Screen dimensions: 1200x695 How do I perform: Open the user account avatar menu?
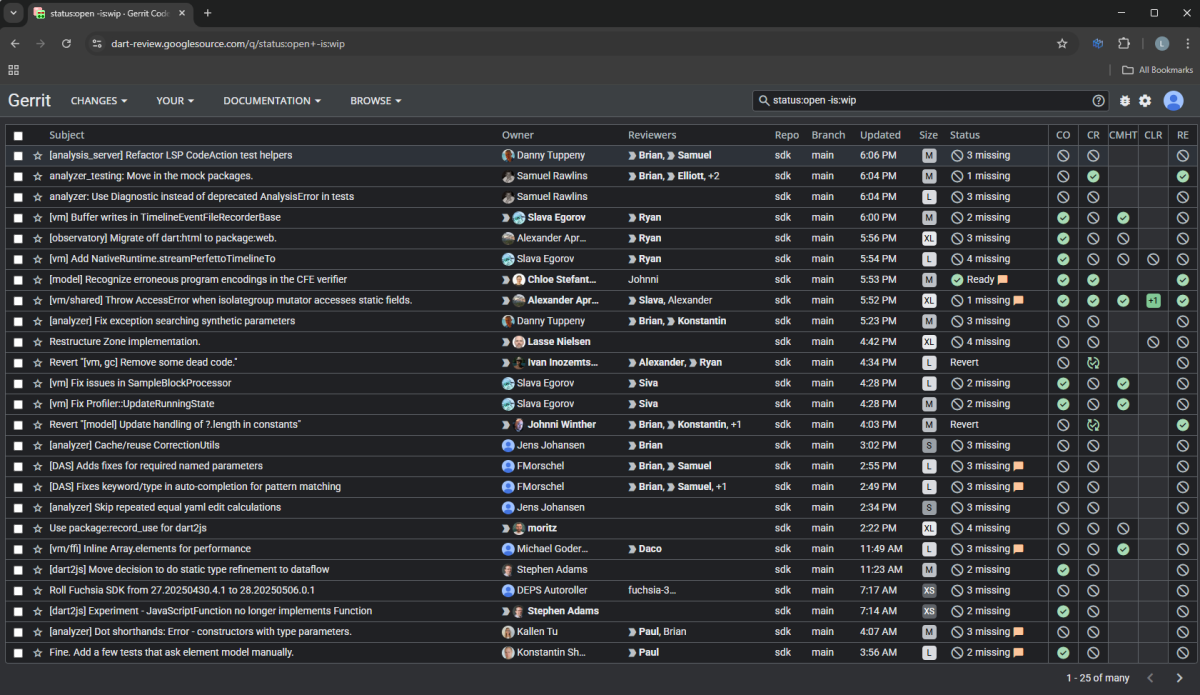point(1174,101)
